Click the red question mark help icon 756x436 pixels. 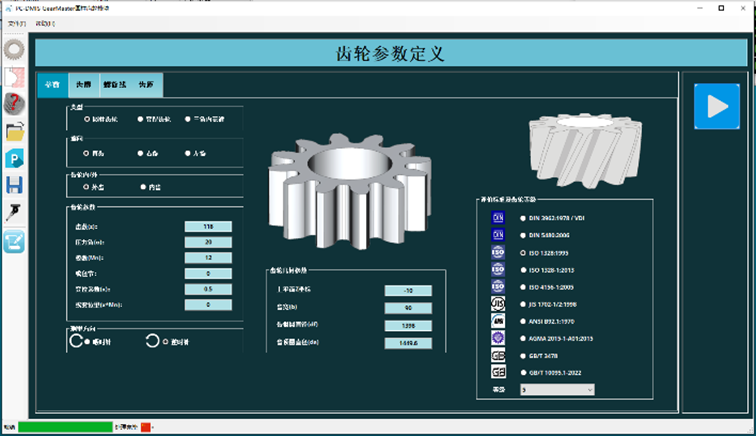tap(15, 104)
